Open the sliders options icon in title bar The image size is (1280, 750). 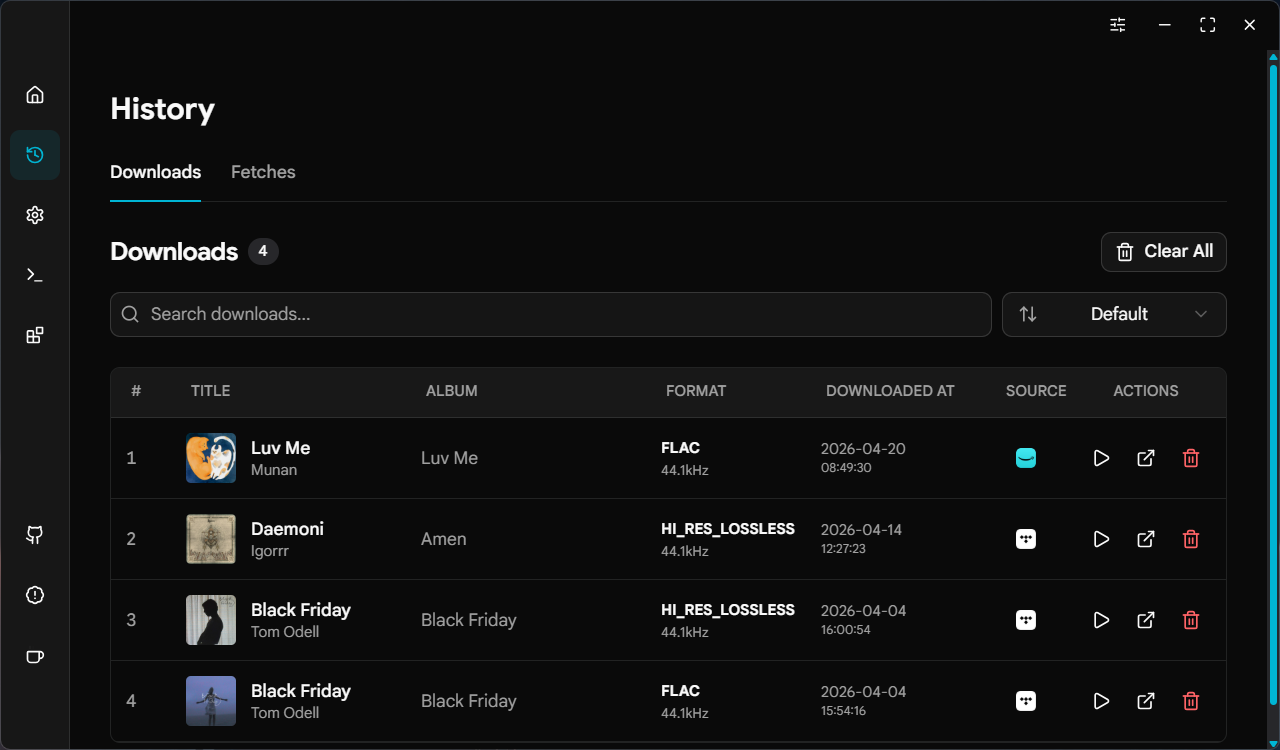1118,25
